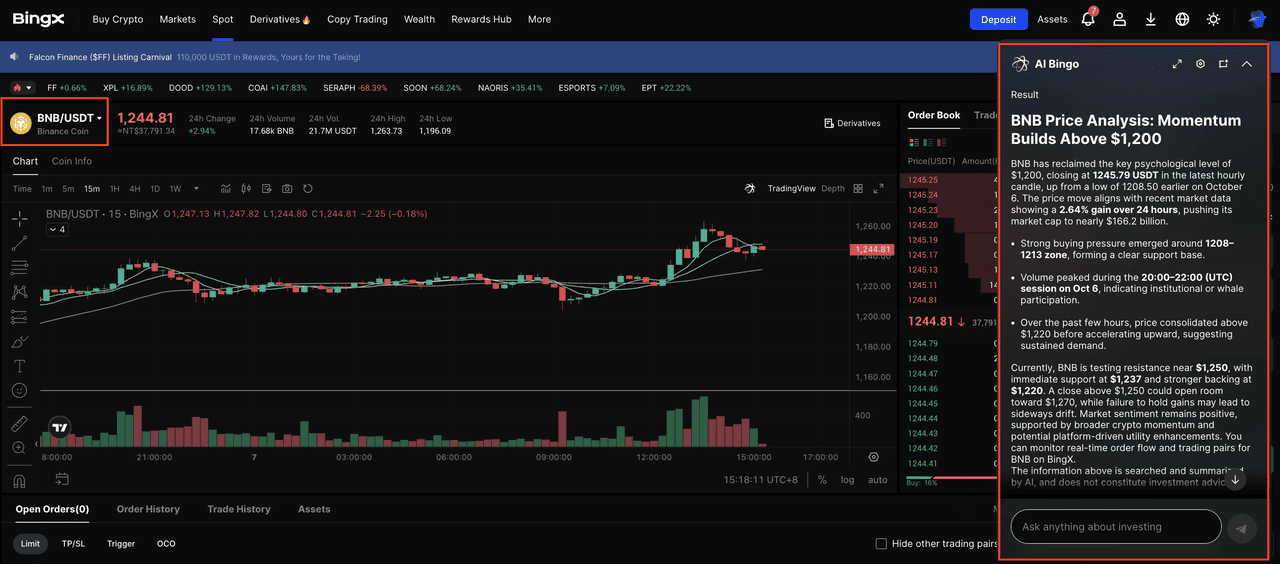This screenshot has height=564, width=1280.
Task: Open the Order History tab
Action: click(x=148, y=509)
